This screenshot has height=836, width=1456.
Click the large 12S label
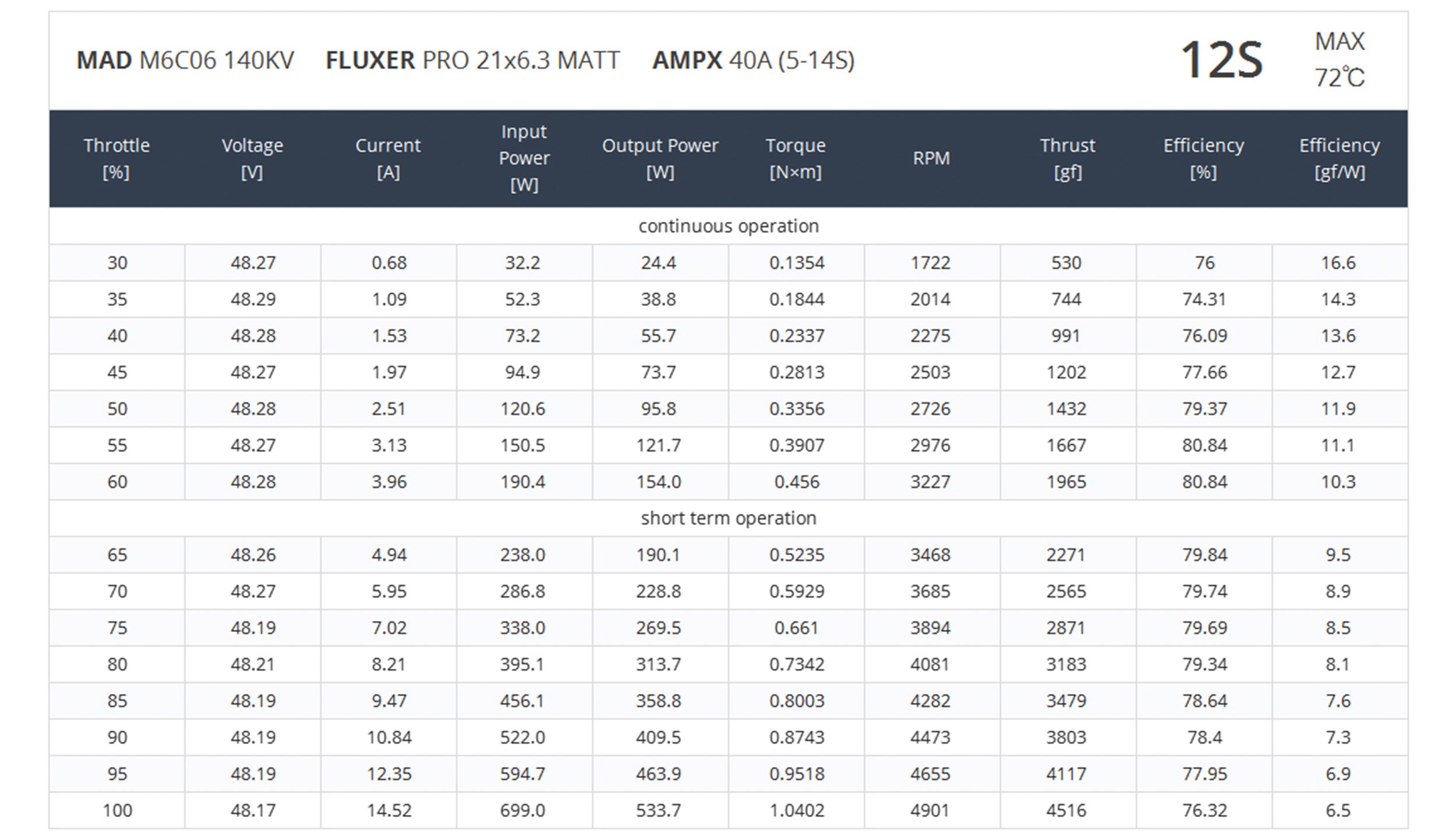pos(1221,59)
